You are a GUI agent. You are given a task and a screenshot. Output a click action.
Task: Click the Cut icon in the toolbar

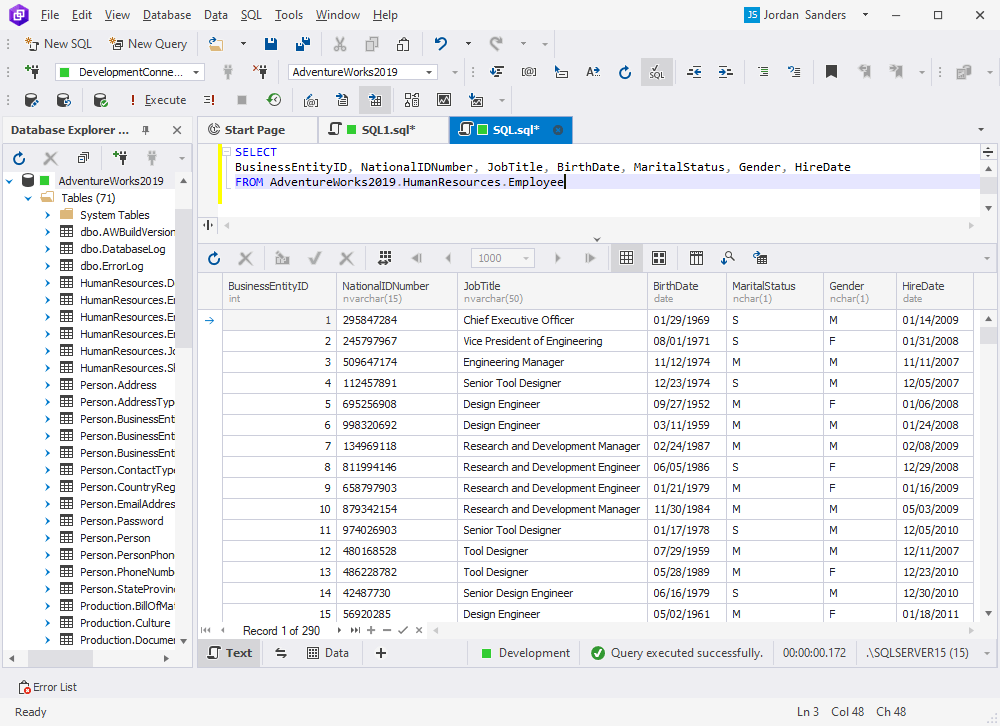(340, 42)
